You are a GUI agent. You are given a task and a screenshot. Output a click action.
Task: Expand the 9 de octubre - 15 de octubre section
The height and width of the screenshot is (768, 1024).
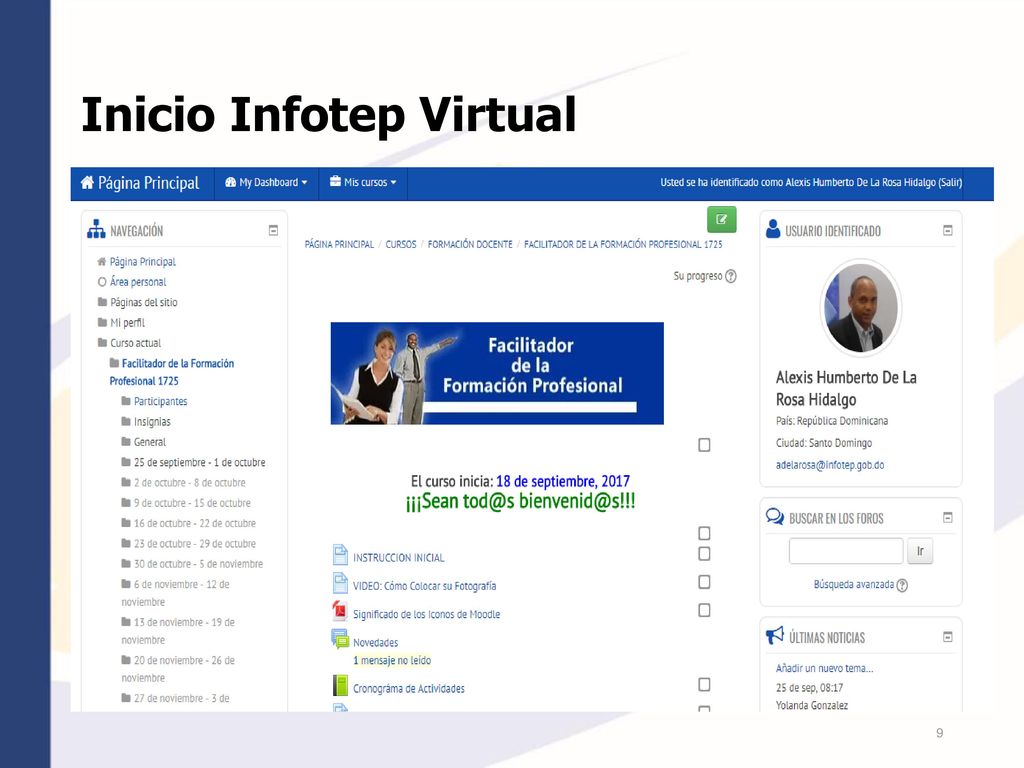(x=192, y=503)
